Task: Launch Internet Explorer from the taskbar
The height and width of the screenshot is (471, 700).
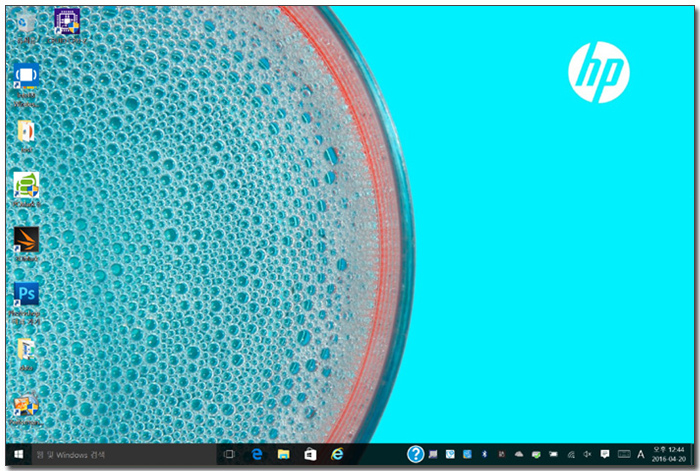Action: [338, 454]
